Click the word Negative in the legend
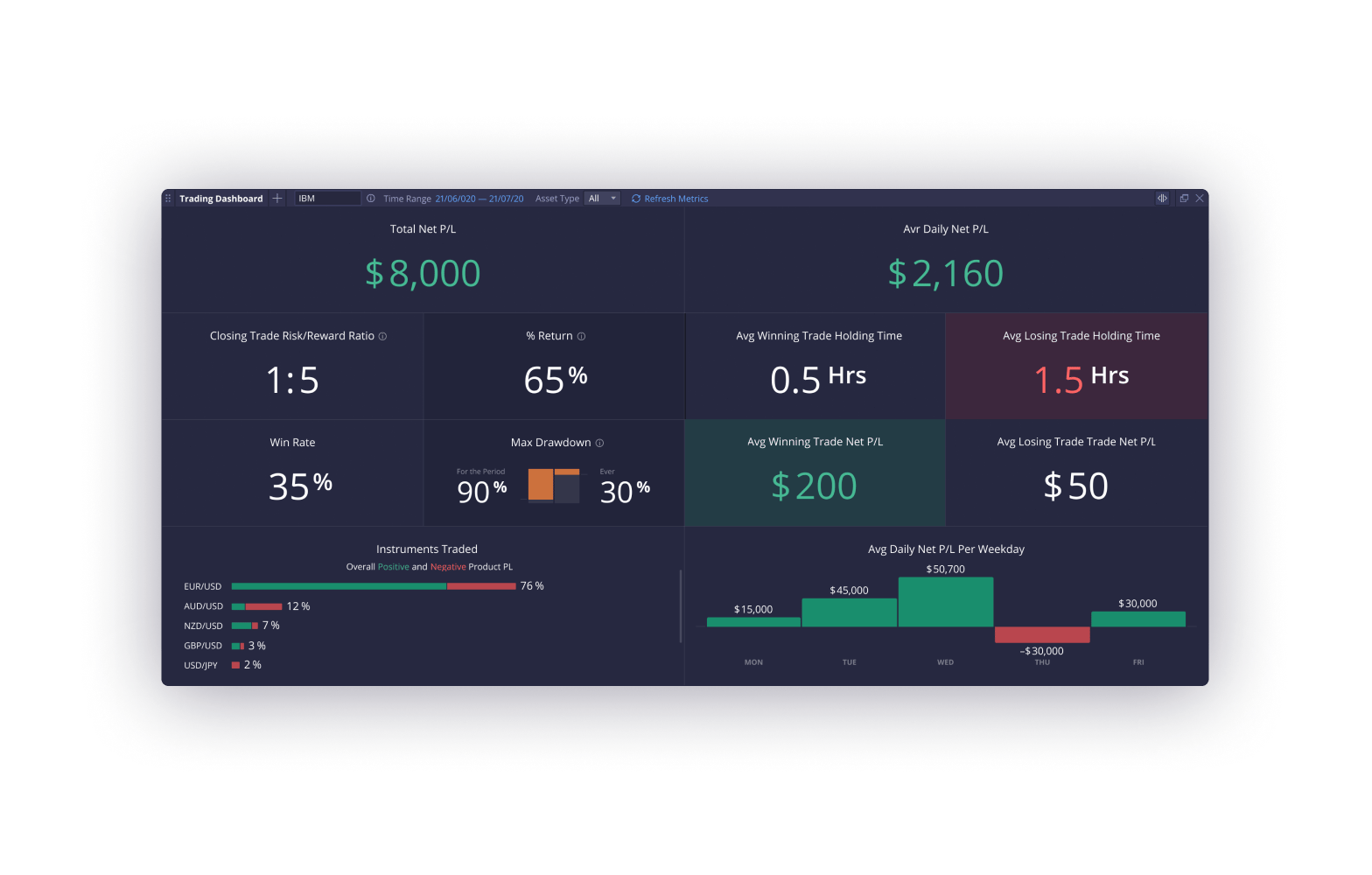This screenshot has height=875, width=1372. click(x=448, y=567)
